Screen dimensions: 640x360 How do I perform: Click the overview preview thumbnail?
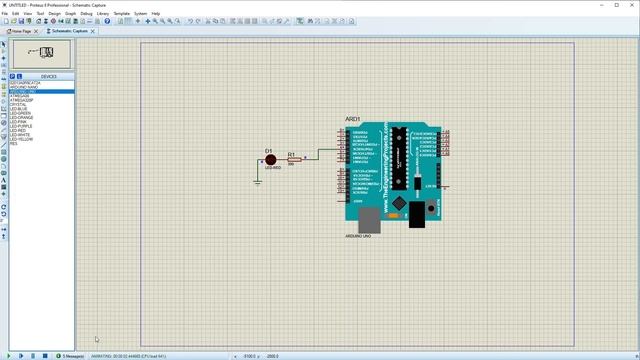[42, 54]
